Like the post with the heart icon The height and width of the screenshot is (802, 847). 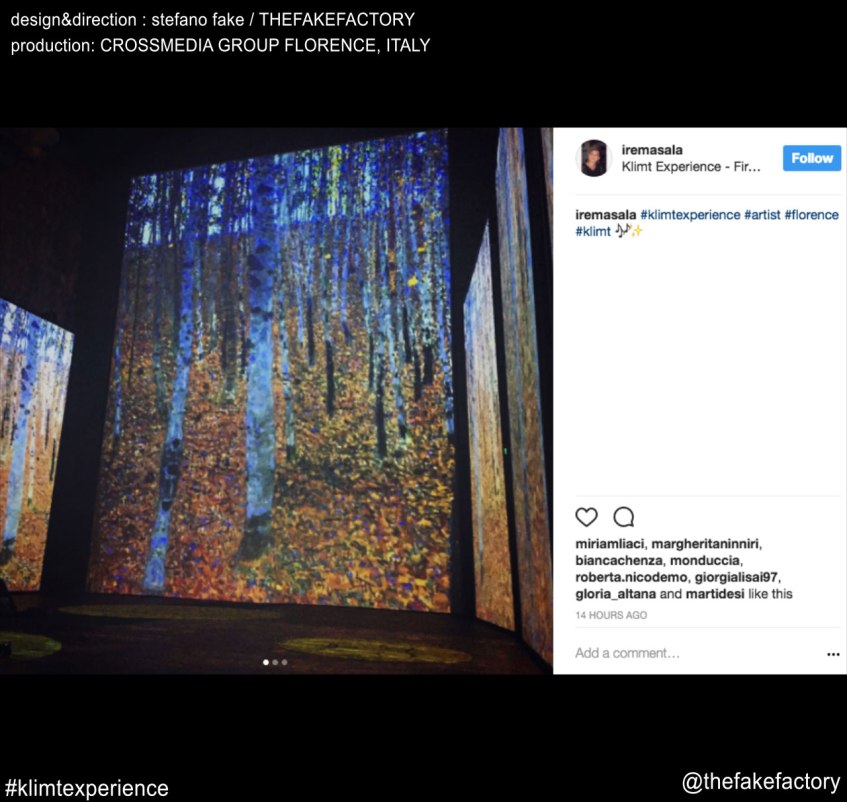pos(586,517)
